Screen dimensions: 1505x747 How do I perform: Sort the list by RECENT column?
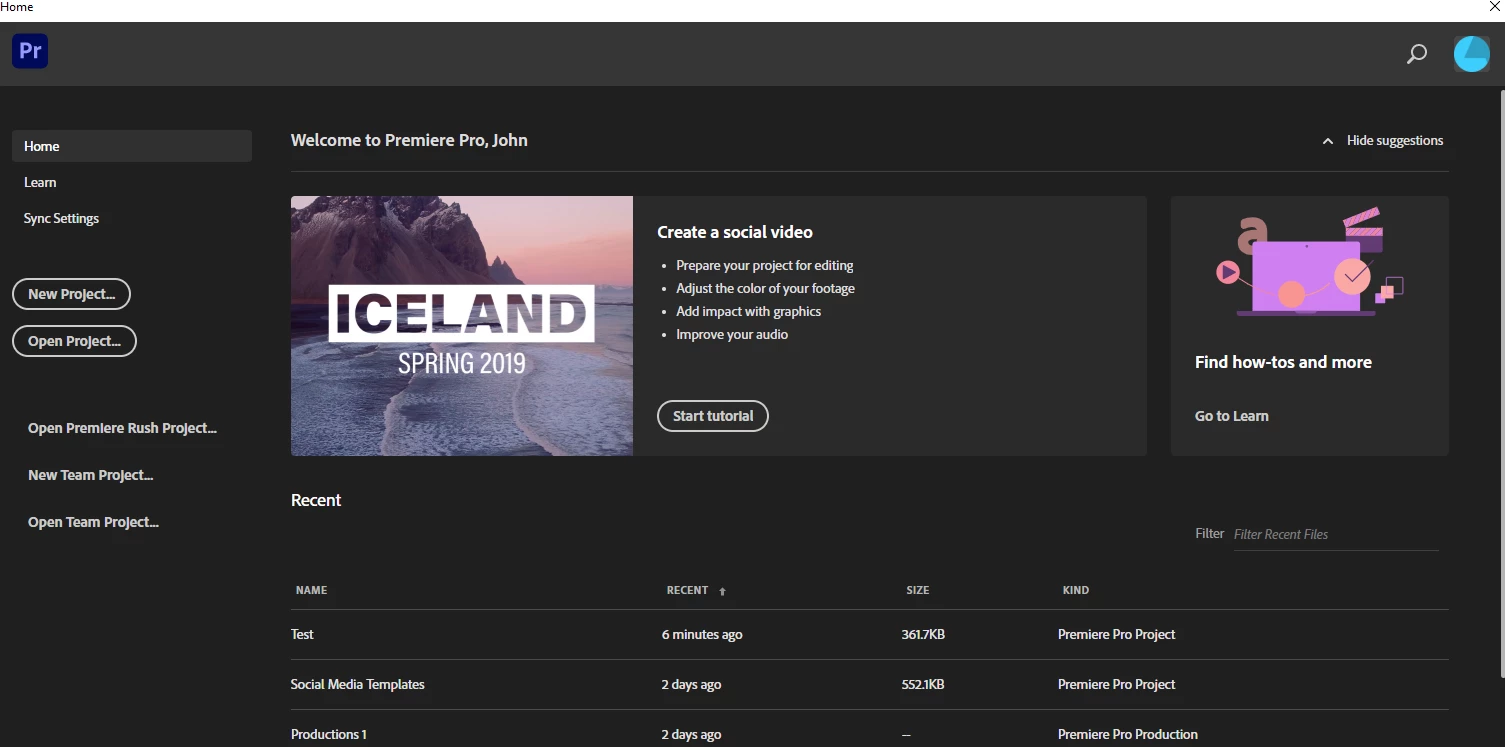coord(687,590)
